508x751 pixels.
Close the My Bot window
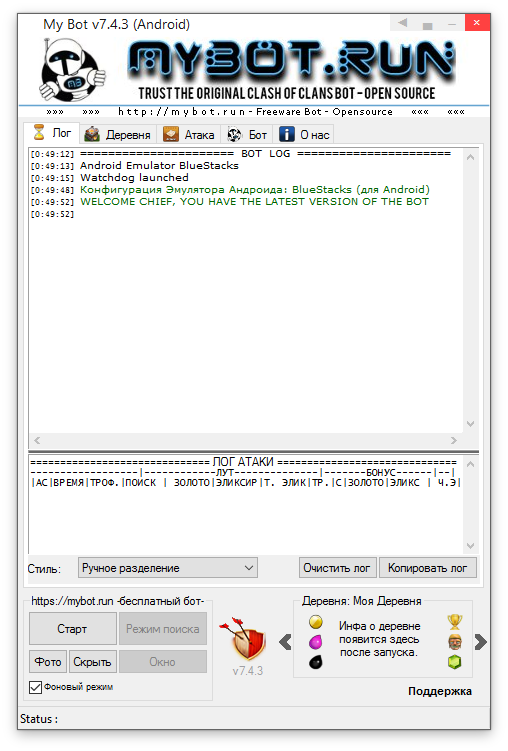point(477,23)
